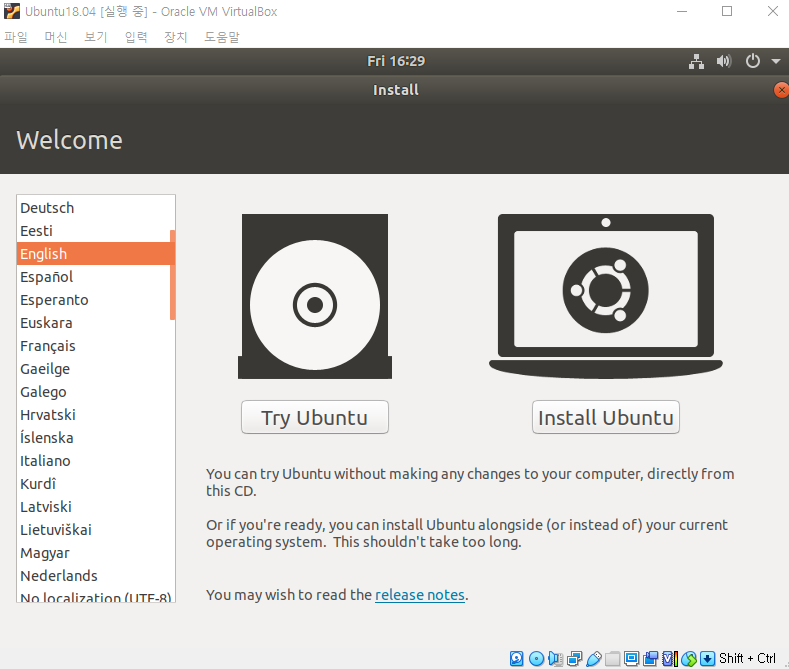Viewport: 789px width, 669px height.
Task: Select Deutsch in the language list
Action: (x=94, y=208)
